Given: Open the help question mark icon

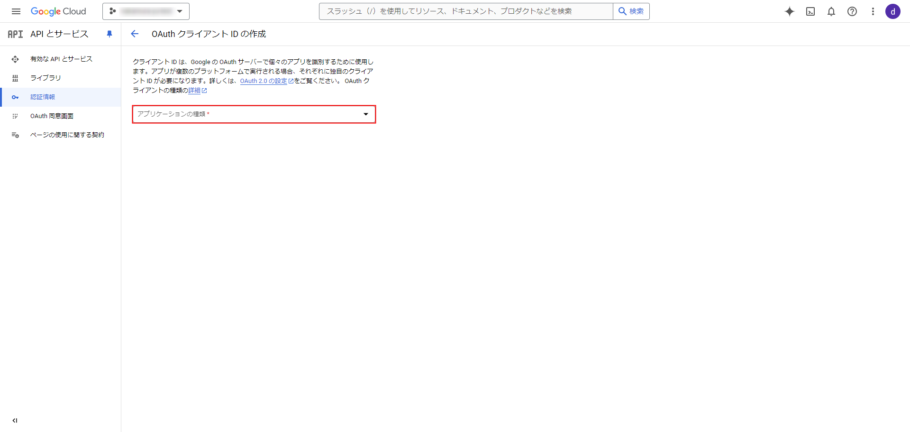Looking at the screenshot, I should 852,11.
